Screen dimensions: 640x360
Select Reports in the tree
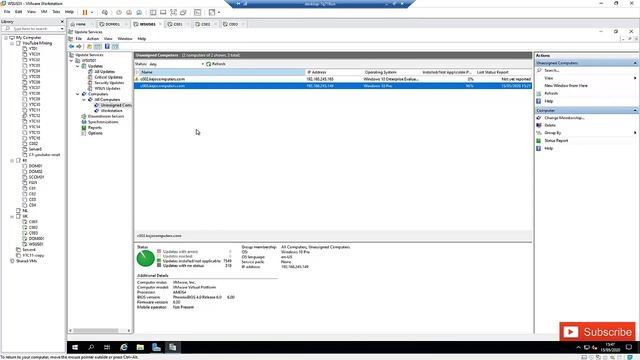[x=95, y=128]
